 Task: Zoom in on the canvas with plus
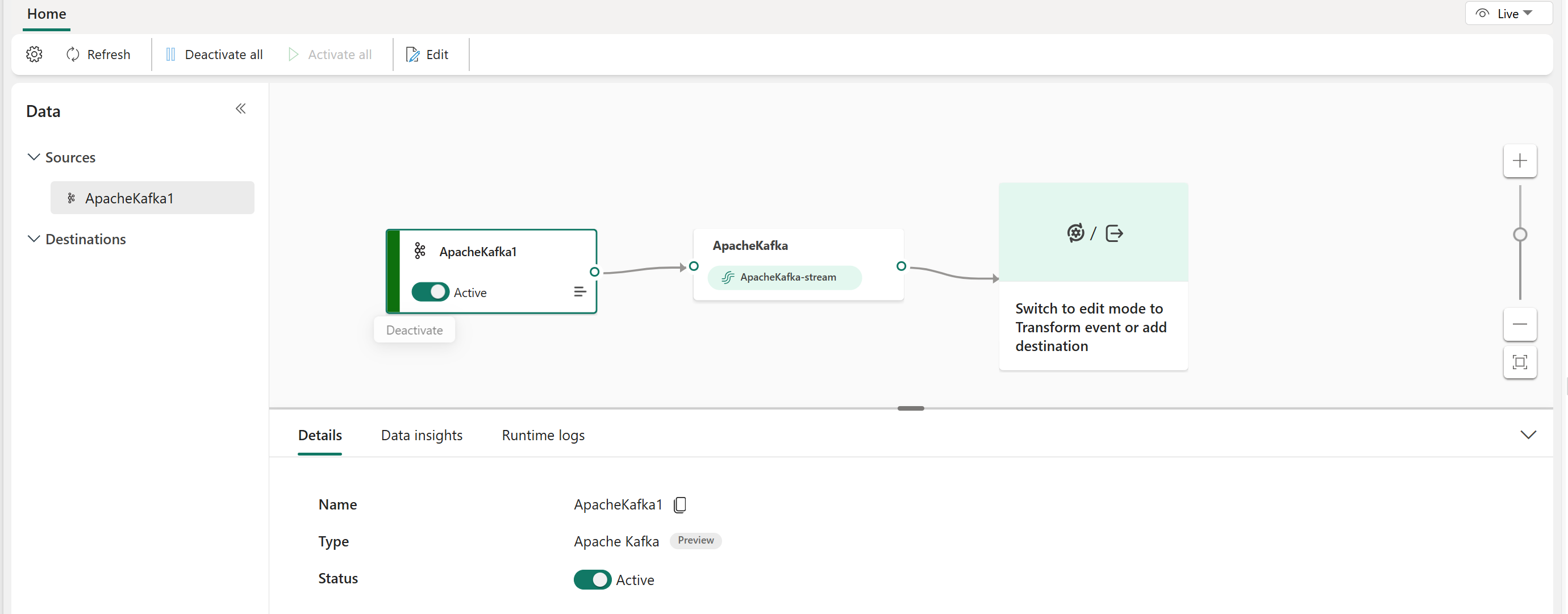1519,161
